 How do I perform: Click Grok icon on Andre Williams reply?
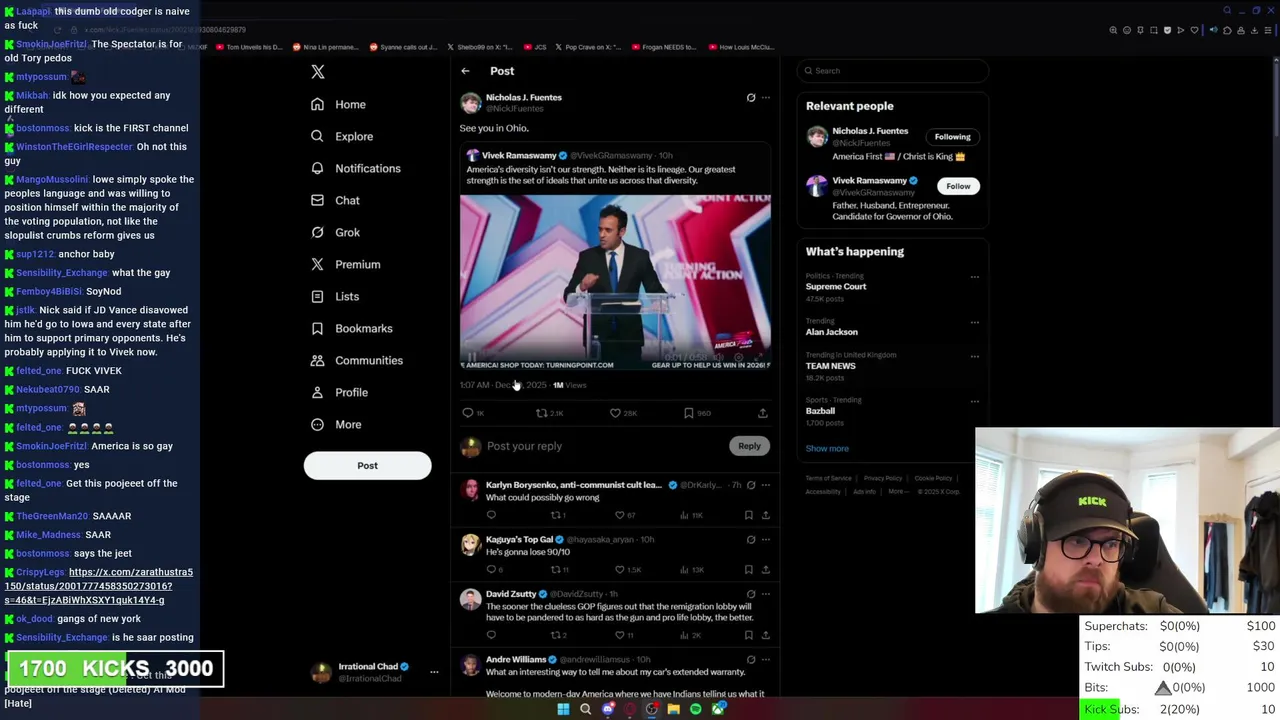tap(751, 660)
